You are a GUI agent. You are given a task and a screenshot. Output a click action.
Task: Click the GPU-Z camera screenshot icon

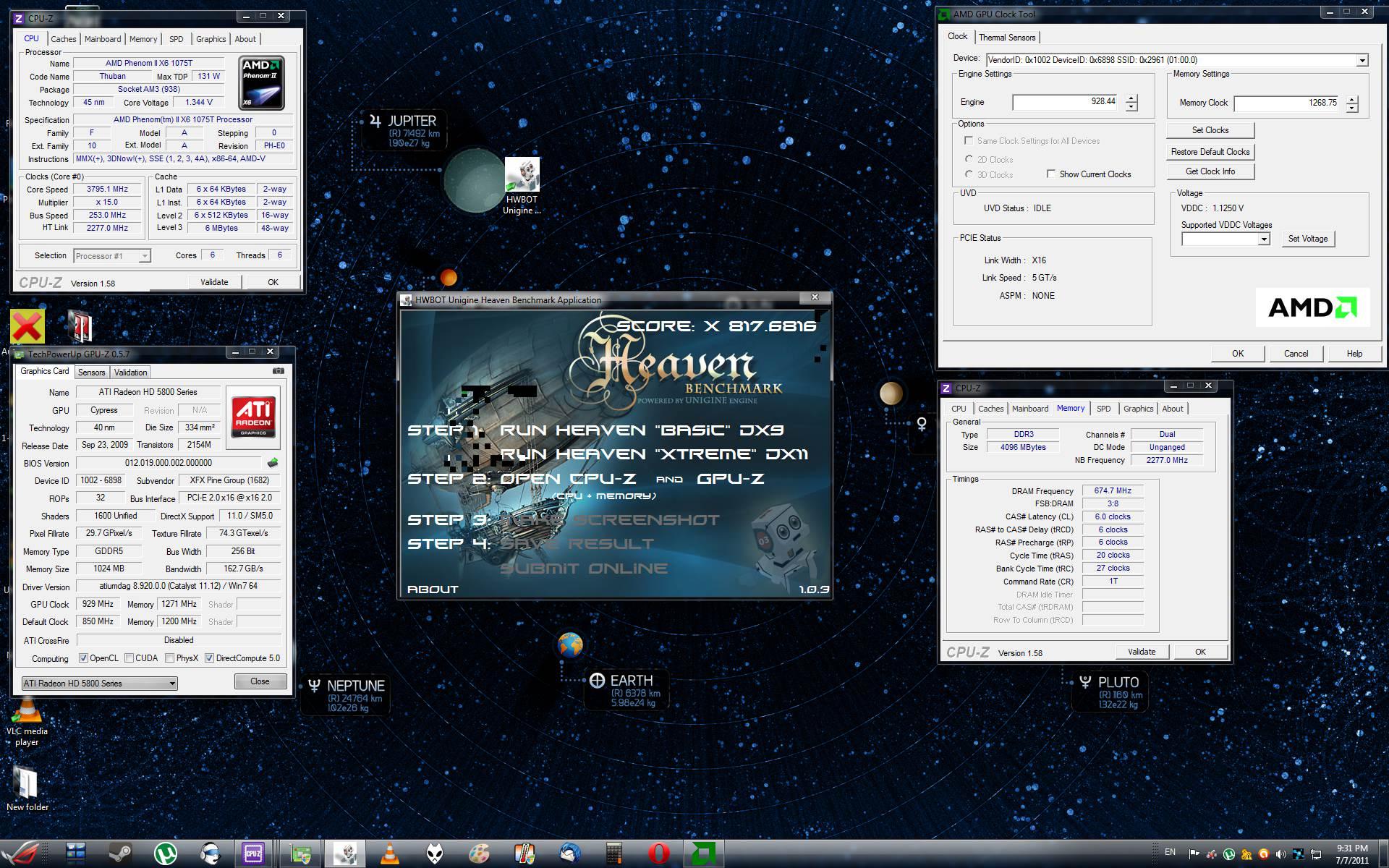(x=278, y=371)
